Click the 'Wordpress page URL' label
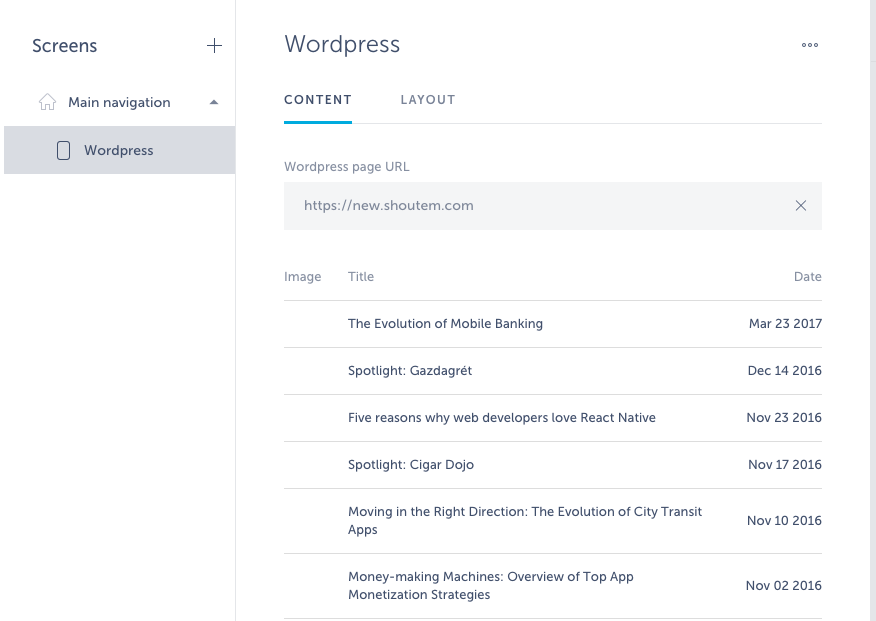The width and height of the screenshot is (876, 621). pyautogui.click(x=346, y=166)
